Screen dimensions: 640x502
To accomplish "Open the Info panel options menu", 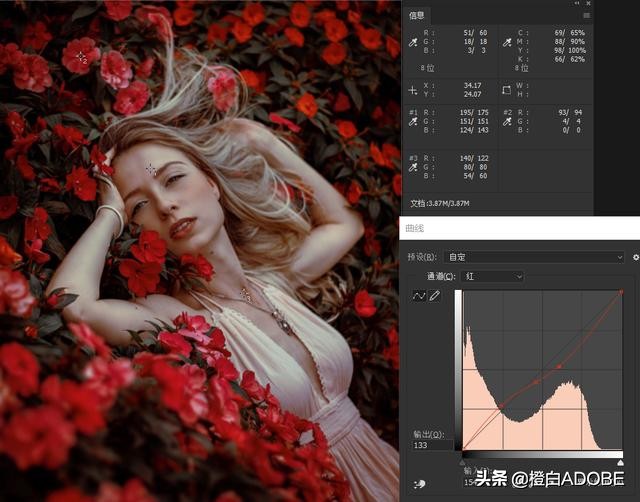I will point(587,16).
